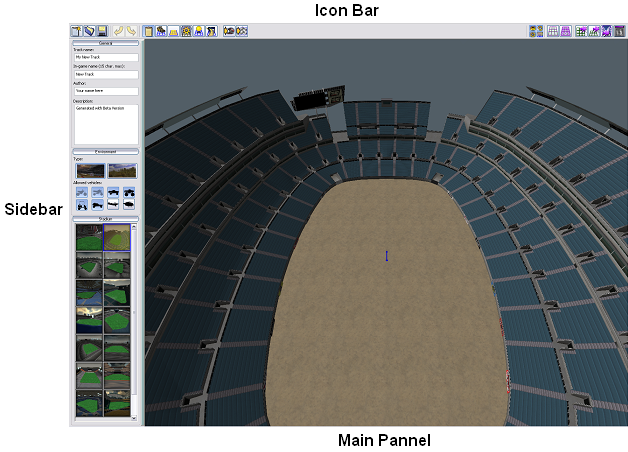Select the highlighted dirt stadium thumbnail
This screenshot has width=628, height=452.
pyautogui.click(x=117, y=237)
